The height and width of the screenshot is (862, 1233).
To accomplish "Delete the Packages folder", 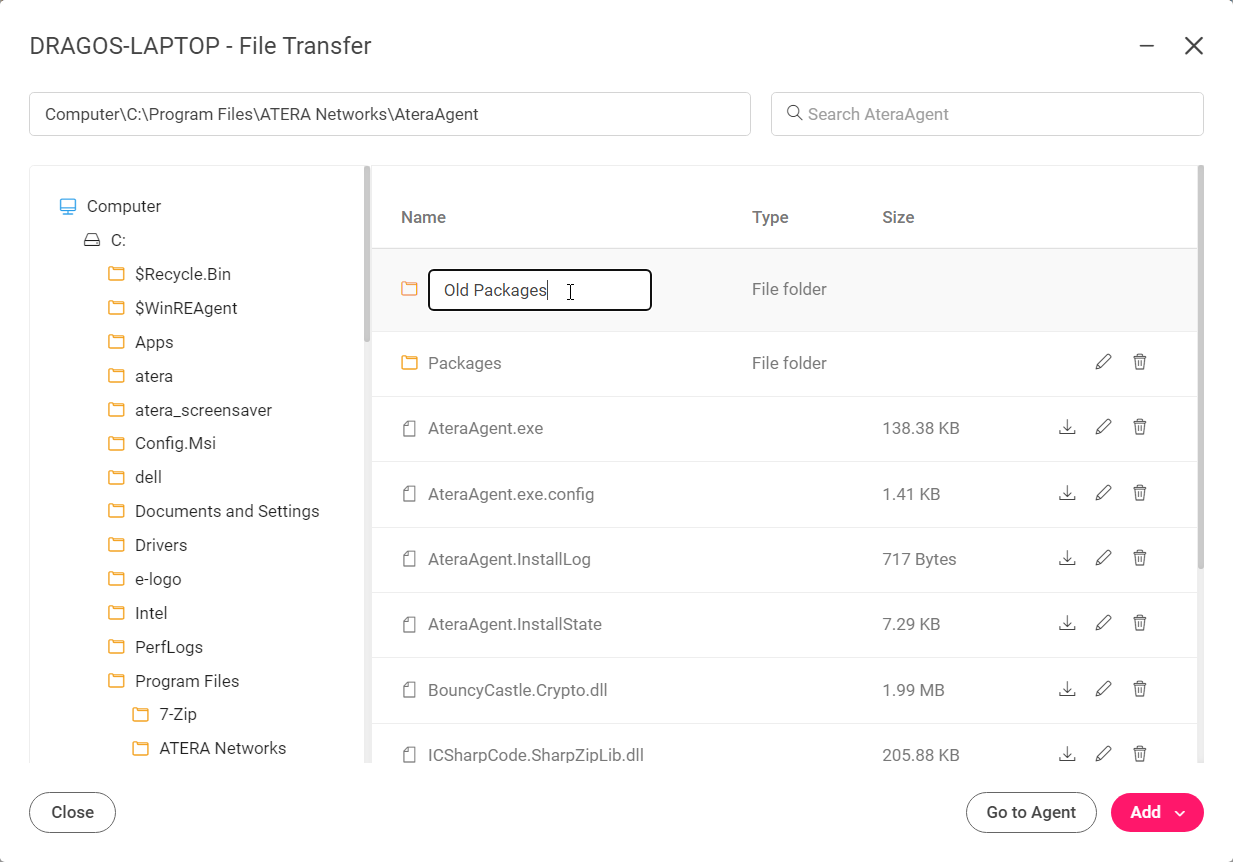I will (1139, 362).
